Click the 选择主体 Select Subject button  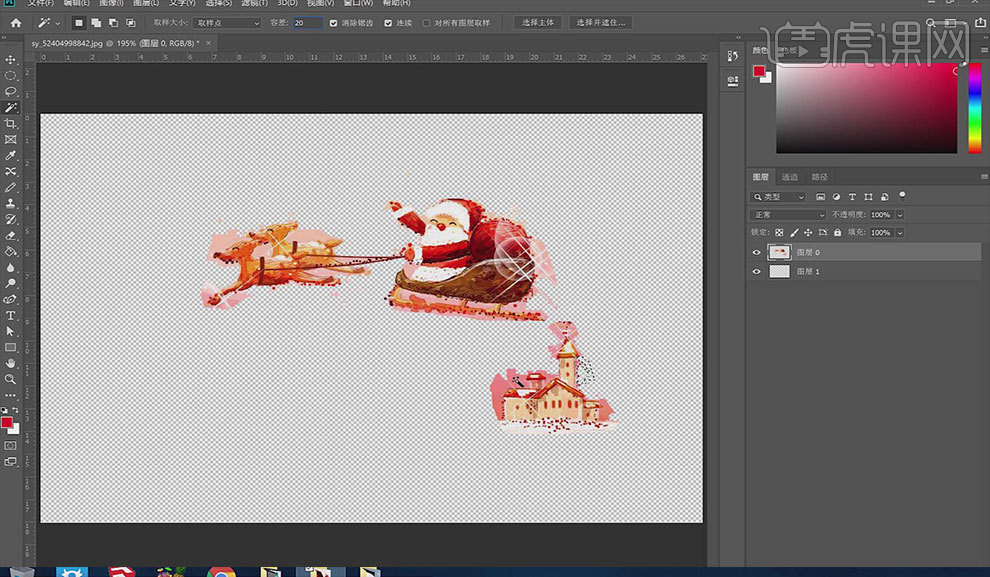tap(538, 23)
